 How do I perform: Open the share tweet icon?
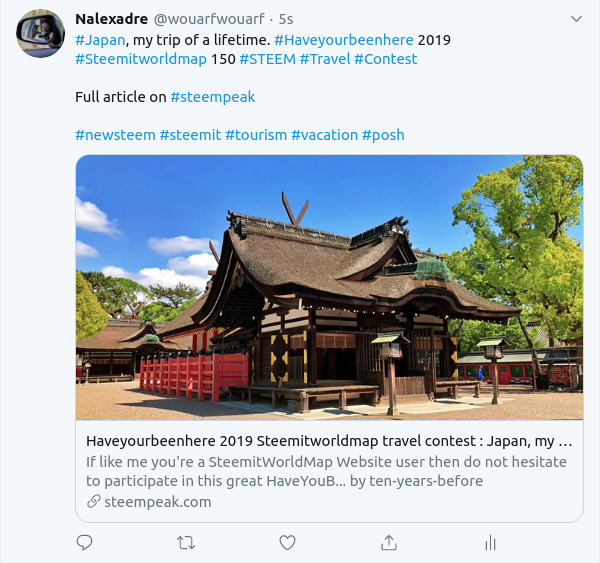[x=389, y=542]
